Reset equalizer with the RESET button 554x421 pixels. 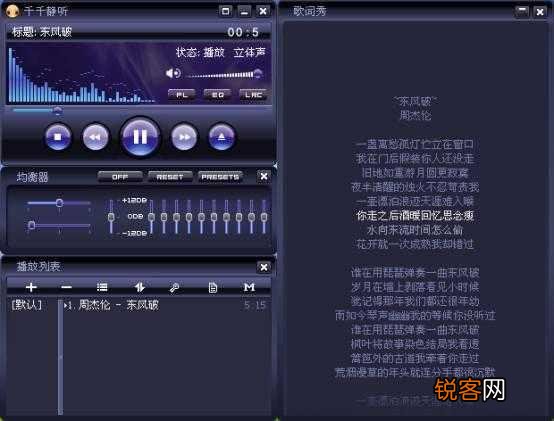[170, 177]
